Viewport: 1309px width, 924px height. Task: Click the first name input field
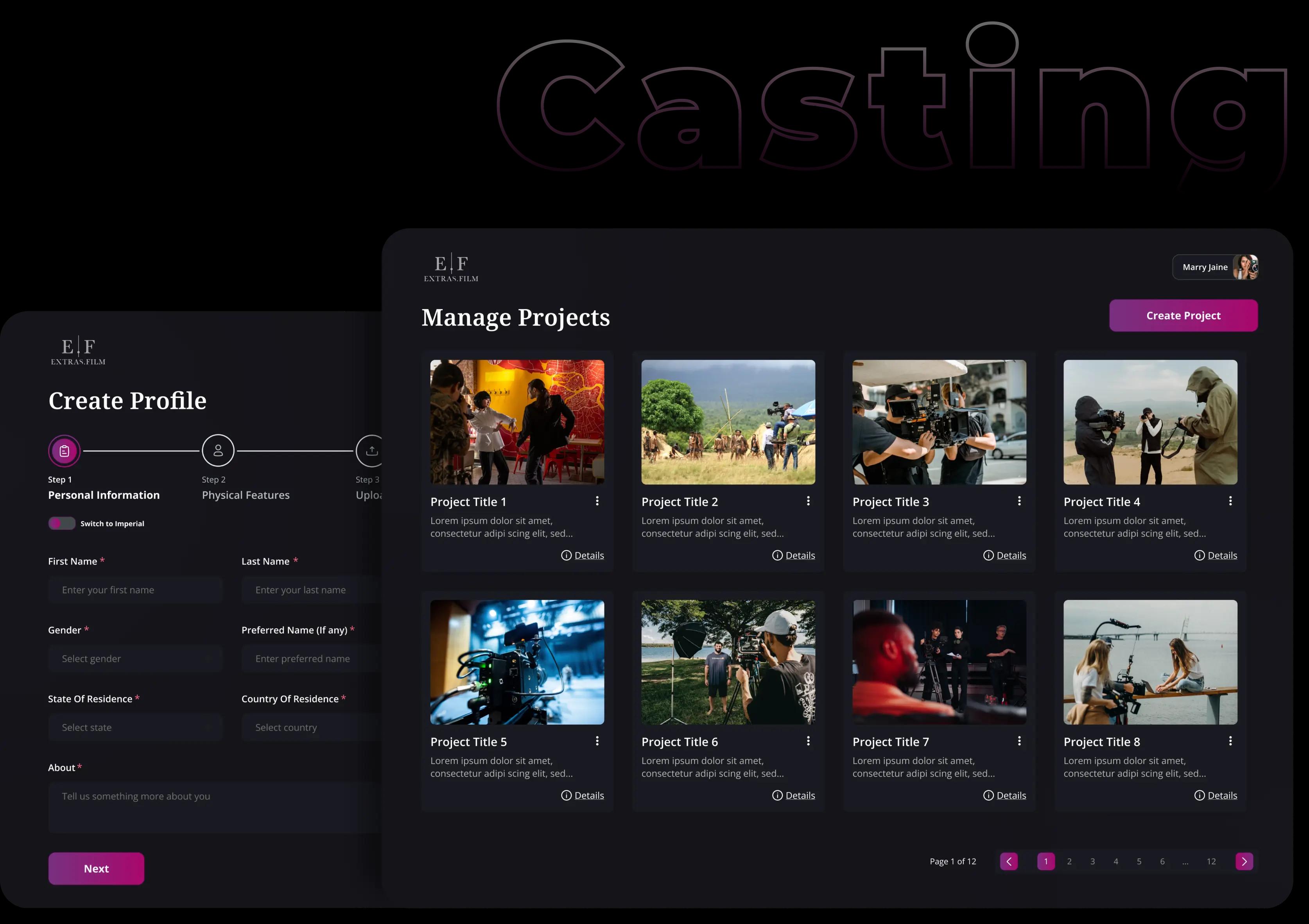point(135,590)
